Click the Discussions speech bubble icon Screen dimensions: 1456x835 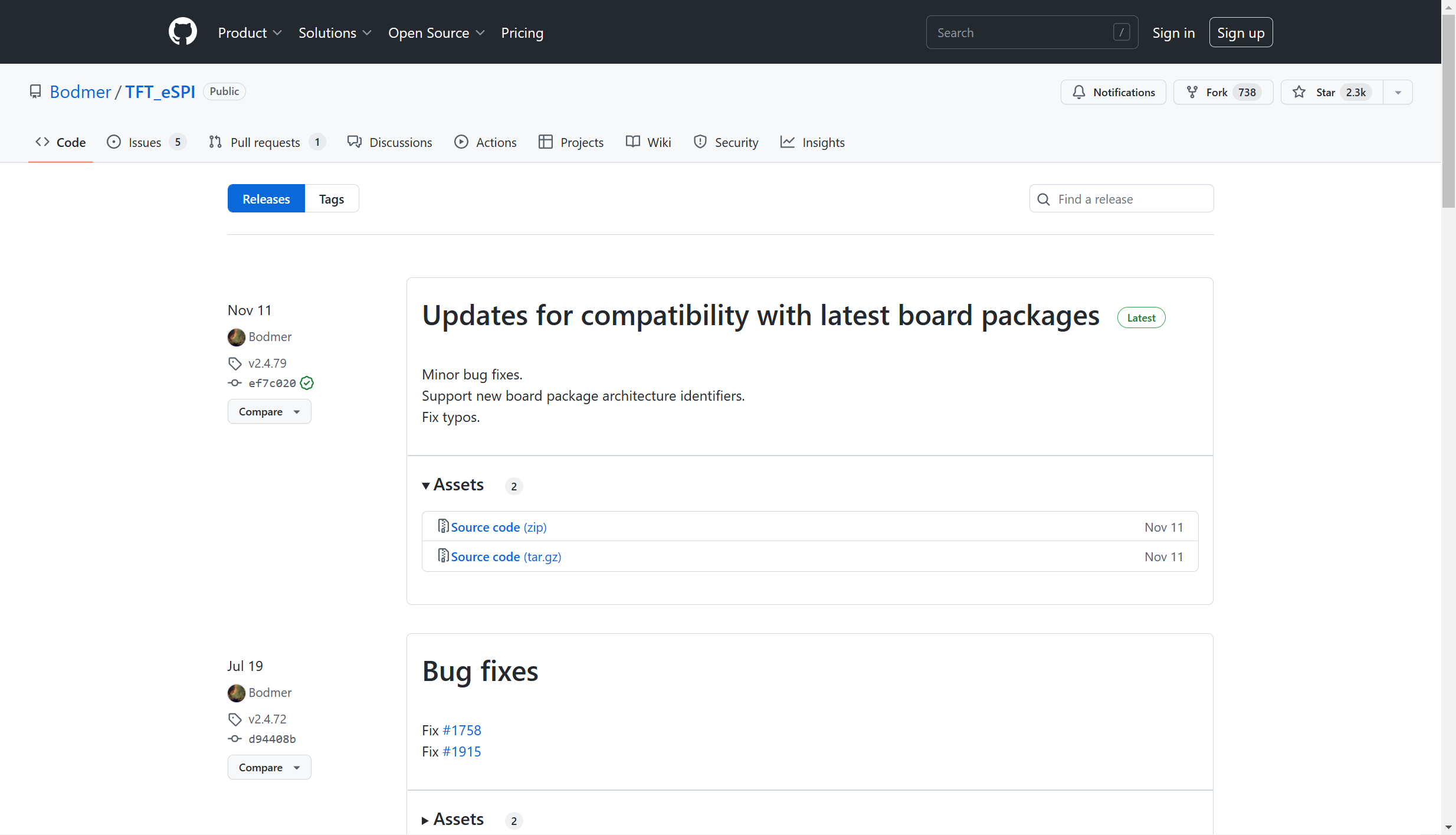point(354,142)
